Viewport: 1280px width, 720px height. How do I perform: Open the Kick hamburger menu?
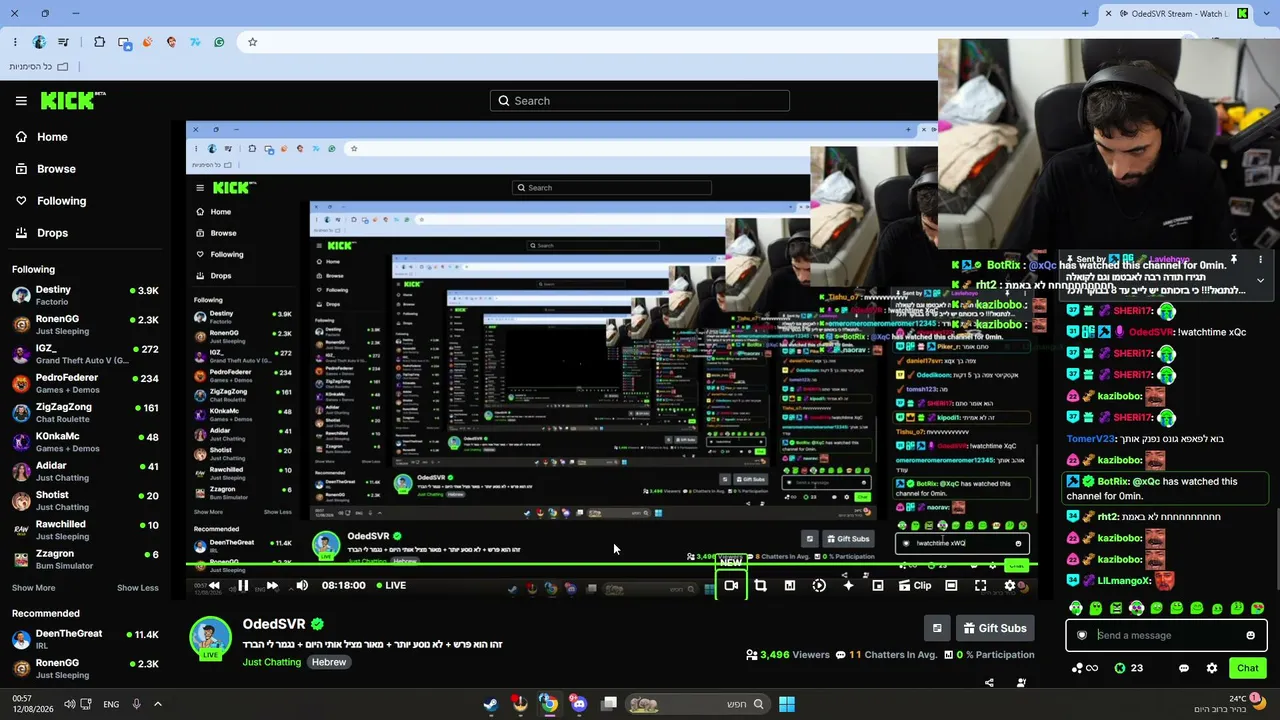(x=21, y=101)
